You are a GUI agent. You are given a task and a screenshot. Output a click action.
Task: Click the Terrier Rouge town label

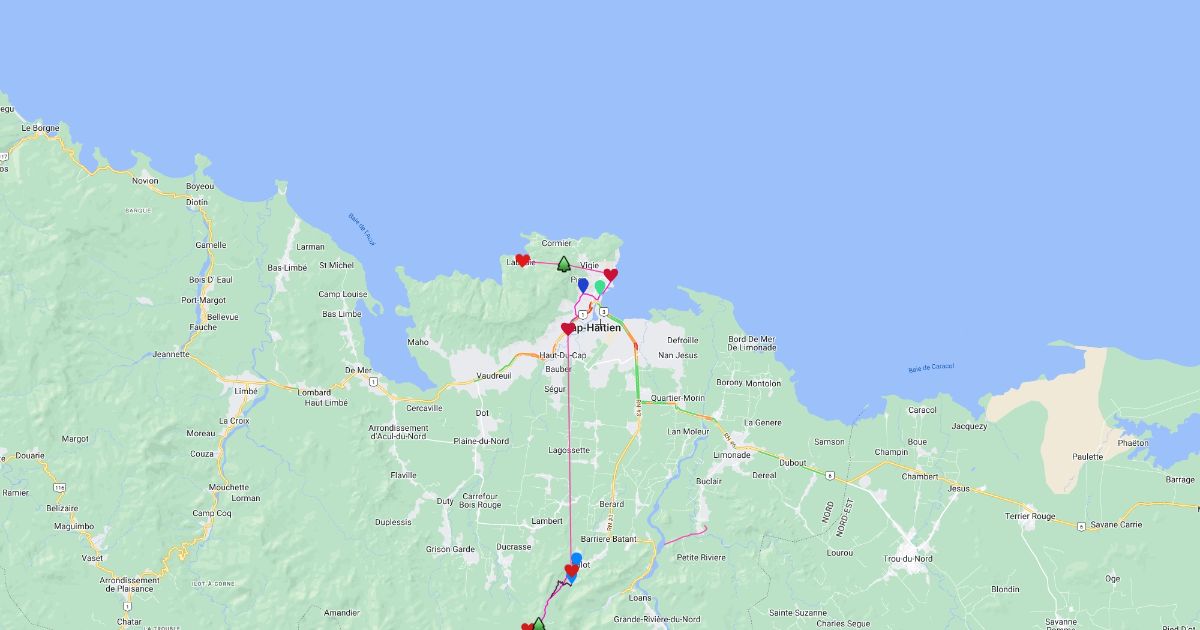[x=1030, y=516]
